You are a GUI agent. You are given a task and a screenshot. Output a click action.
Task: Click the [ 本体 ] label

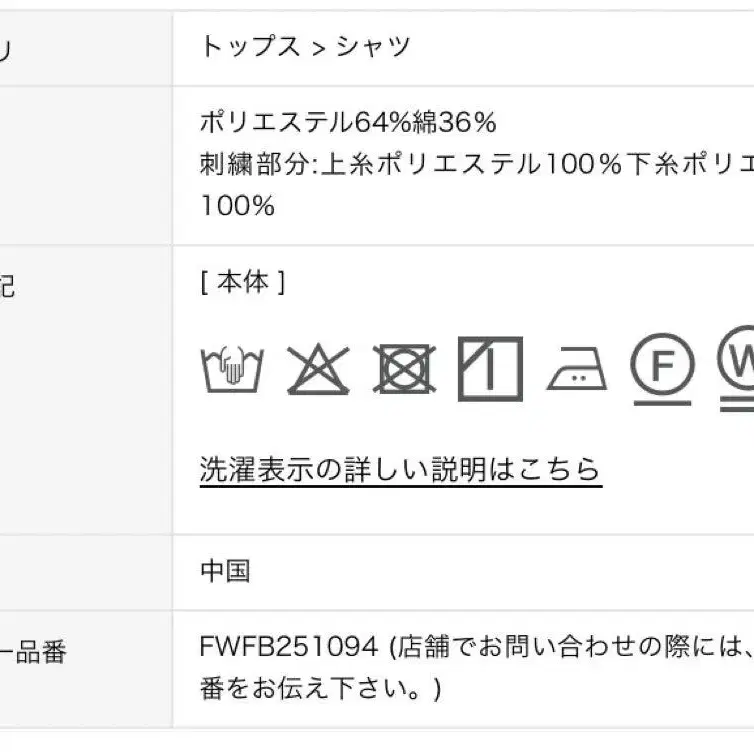tap(243, 282)
